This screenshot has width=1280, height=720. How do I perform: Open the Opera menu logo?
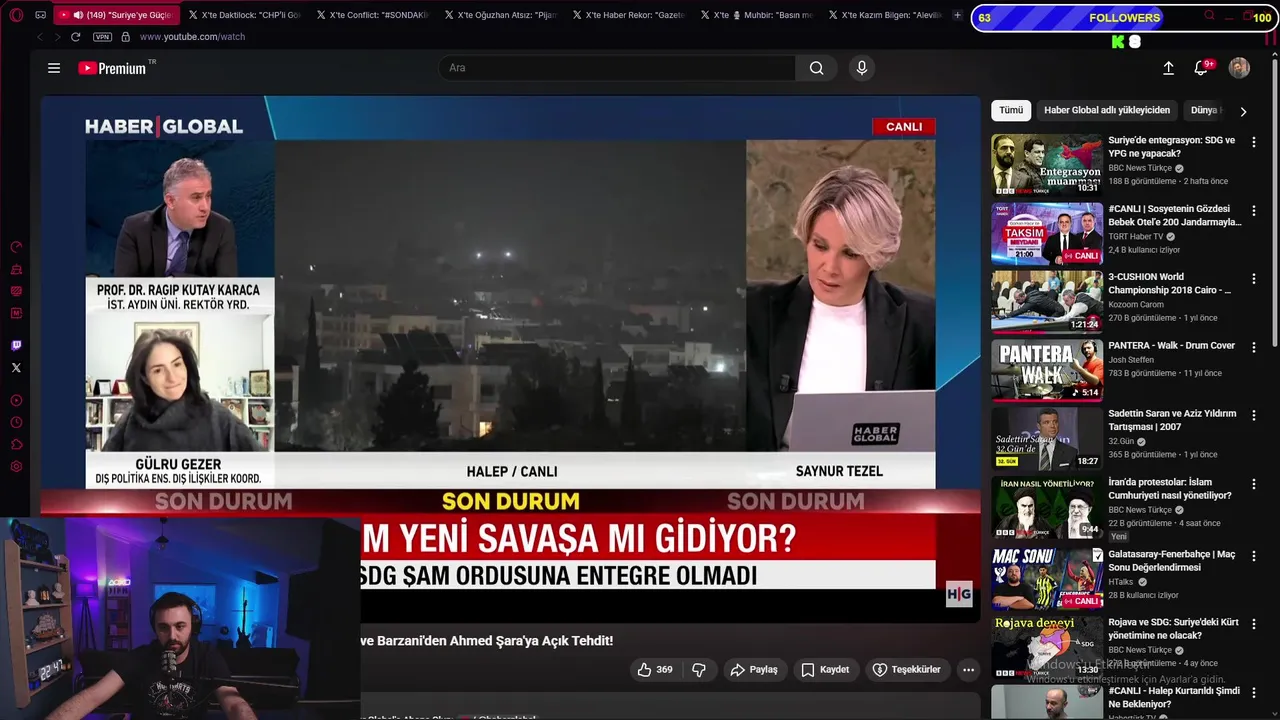(x=16, y=15)
